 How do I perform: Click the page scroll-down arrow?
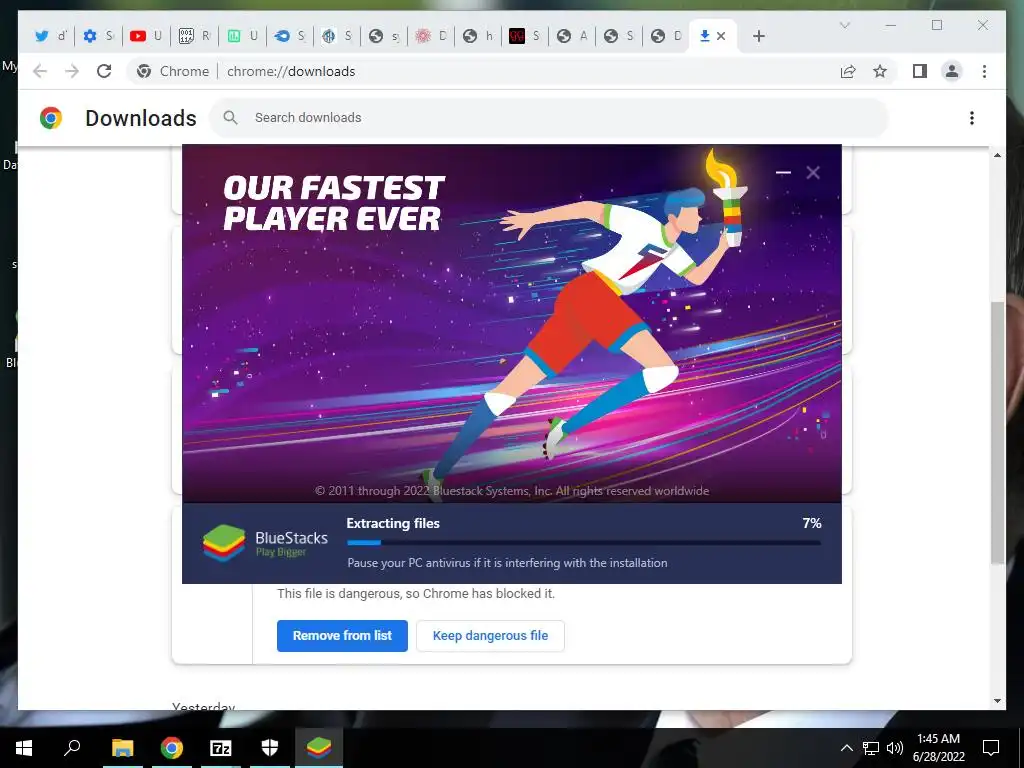click(997, 701)
